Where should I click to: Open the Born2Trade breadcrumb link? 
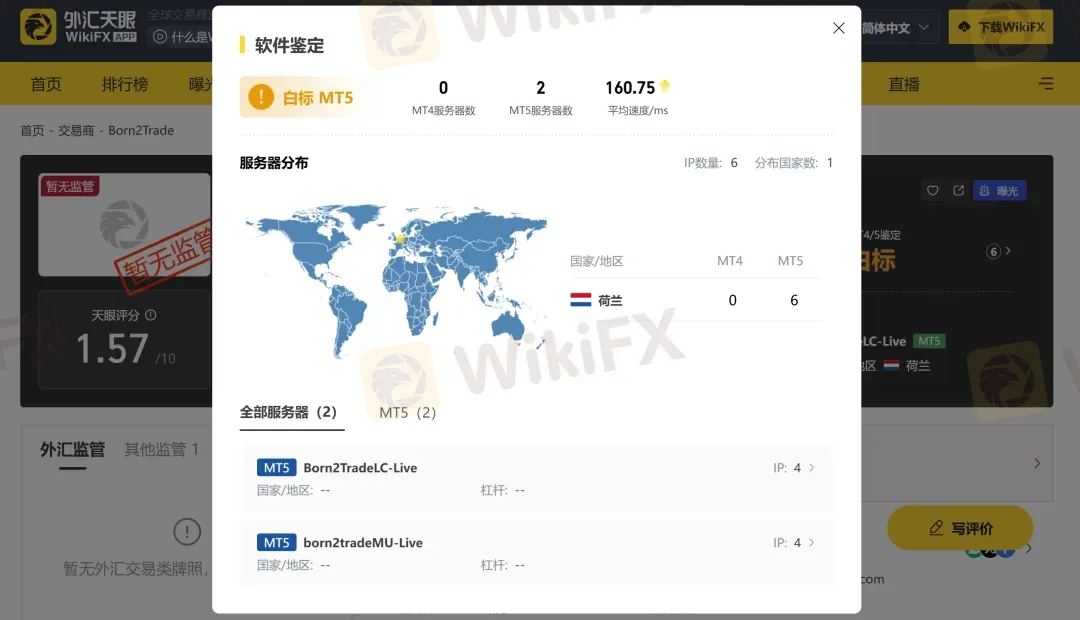pyautogui.click(x=142, y=130)
